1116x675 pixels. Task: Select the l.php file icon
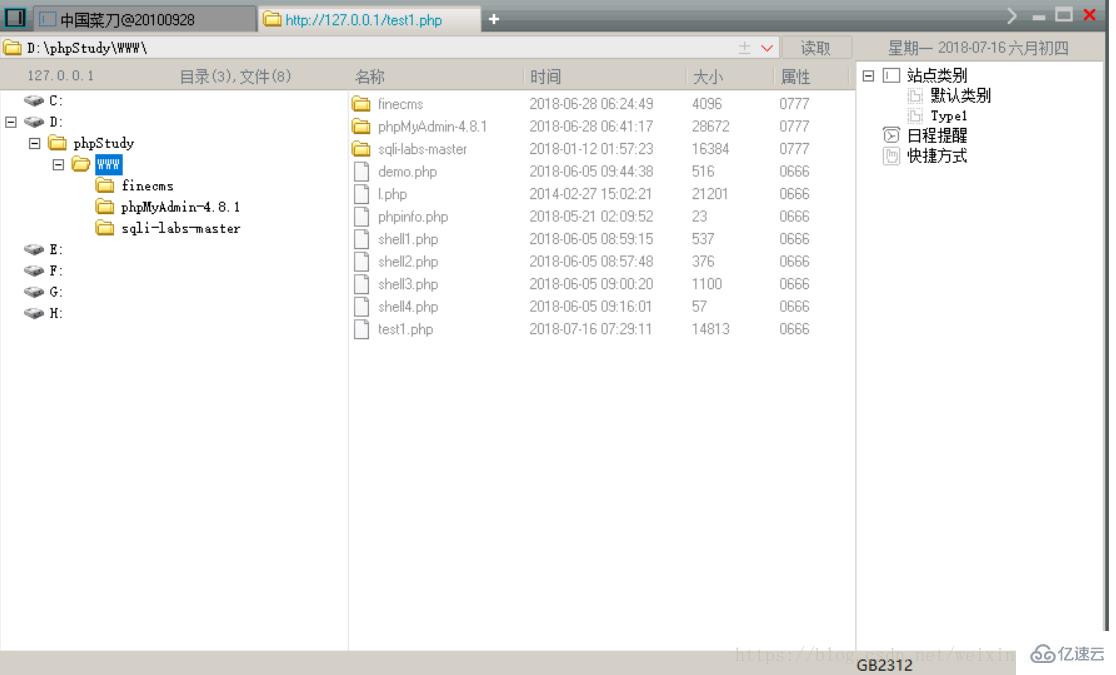point(361,193)
